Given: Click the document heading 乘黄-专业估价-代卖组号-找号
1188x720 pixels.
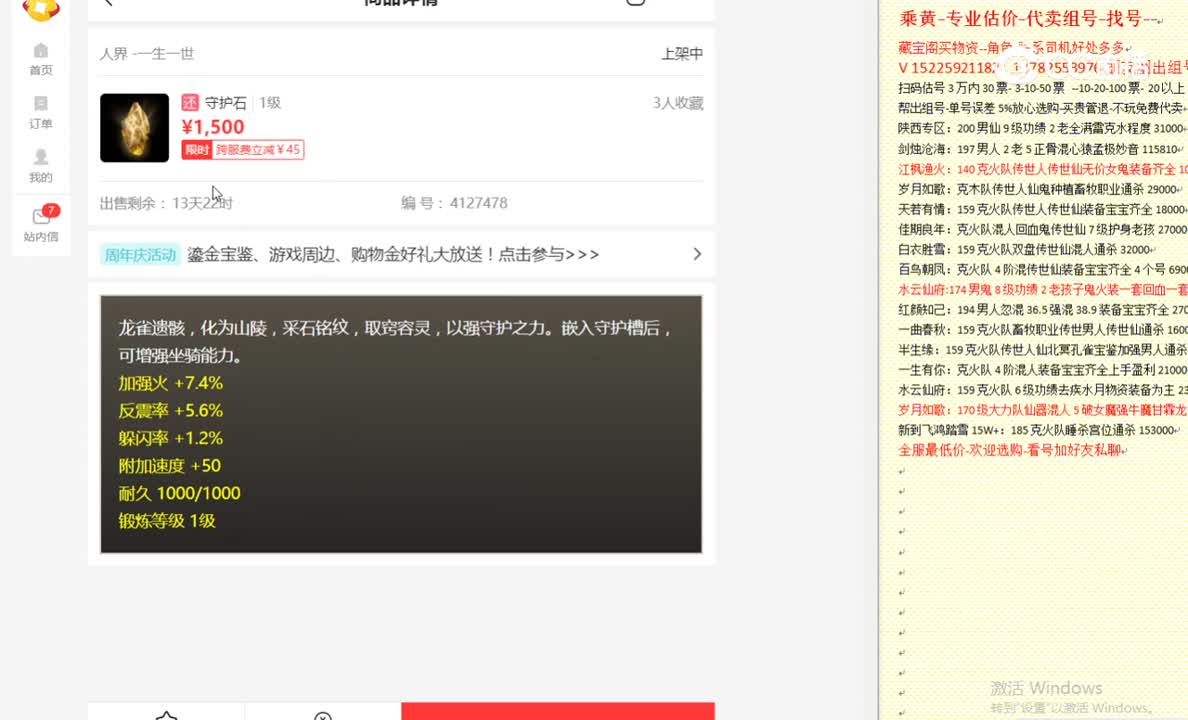Looking at the screenshot, I should [1029, 19].
